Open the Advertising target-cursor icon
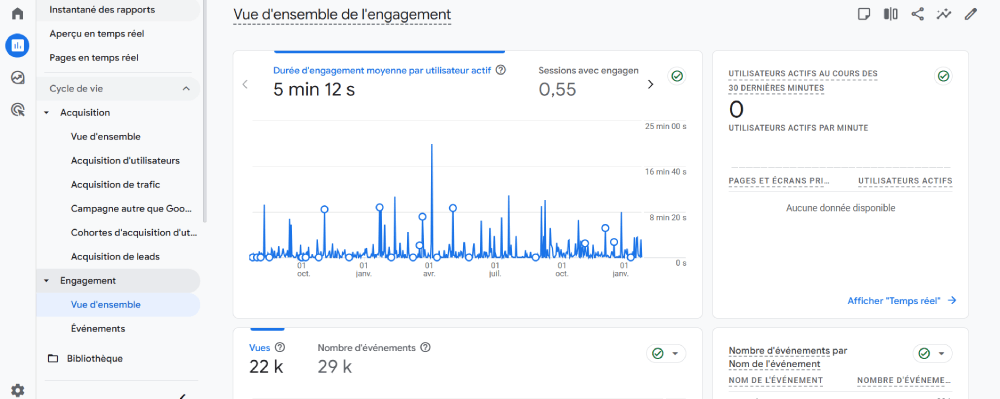1000x399 pixels. [x=17, y=110]
